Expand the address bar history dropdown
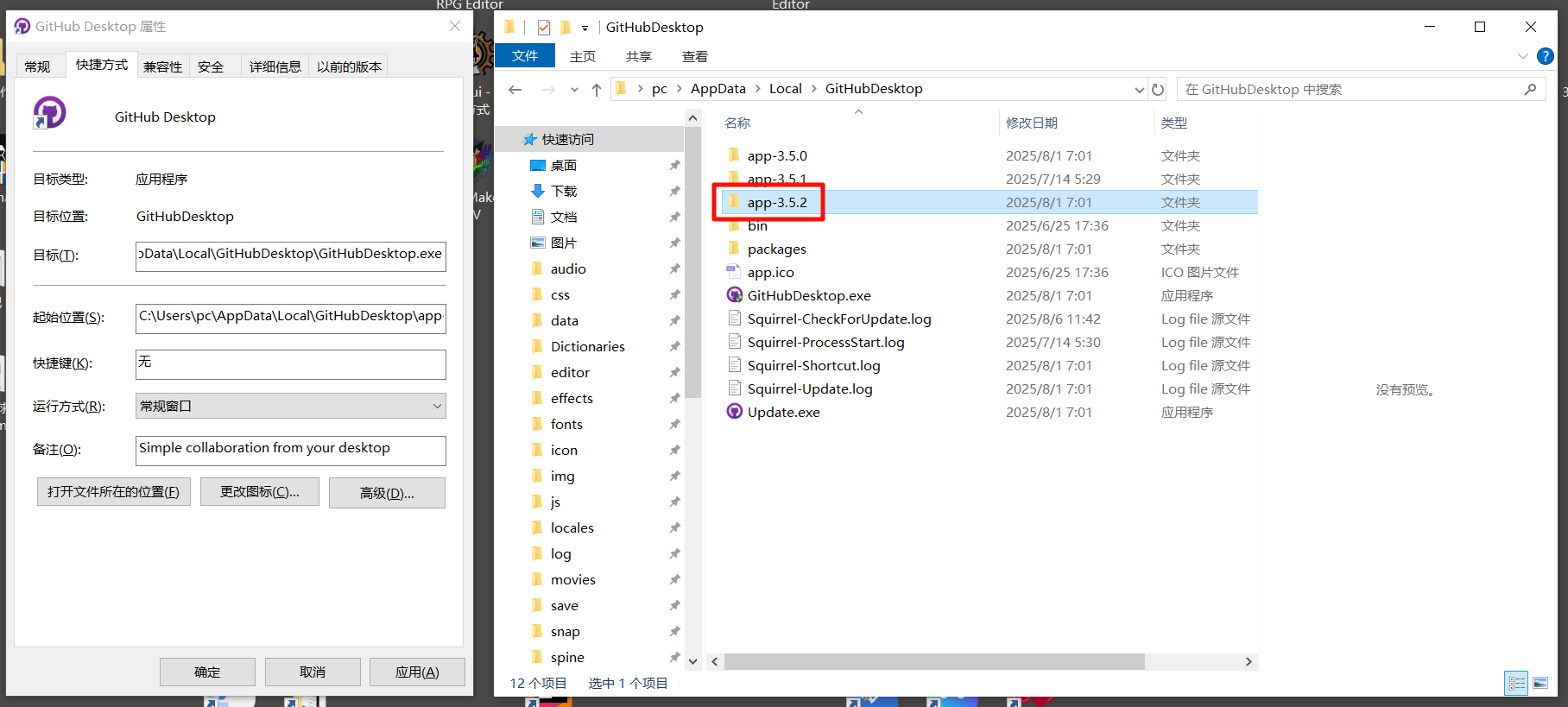1568x707 pixels. pos(1139,89)
